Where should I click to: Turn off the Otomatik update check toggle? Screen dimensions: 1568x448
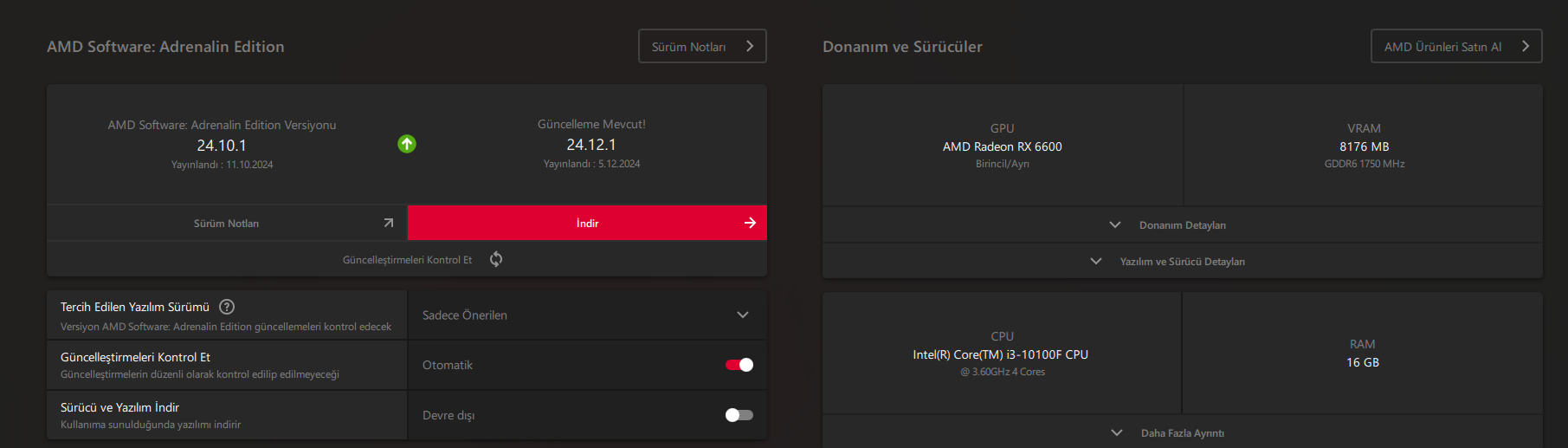coord(739,365)
